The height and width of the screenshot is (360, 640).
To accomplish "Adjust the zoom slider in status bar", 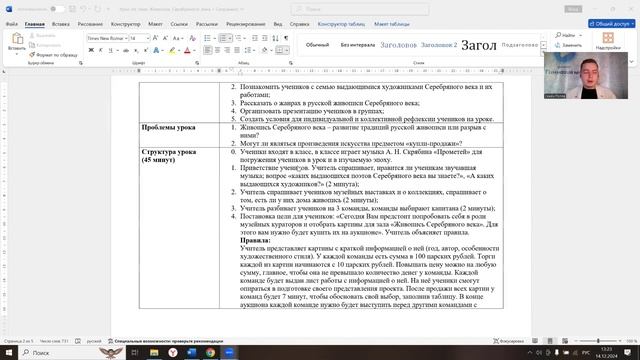I will tap(598, 341).
